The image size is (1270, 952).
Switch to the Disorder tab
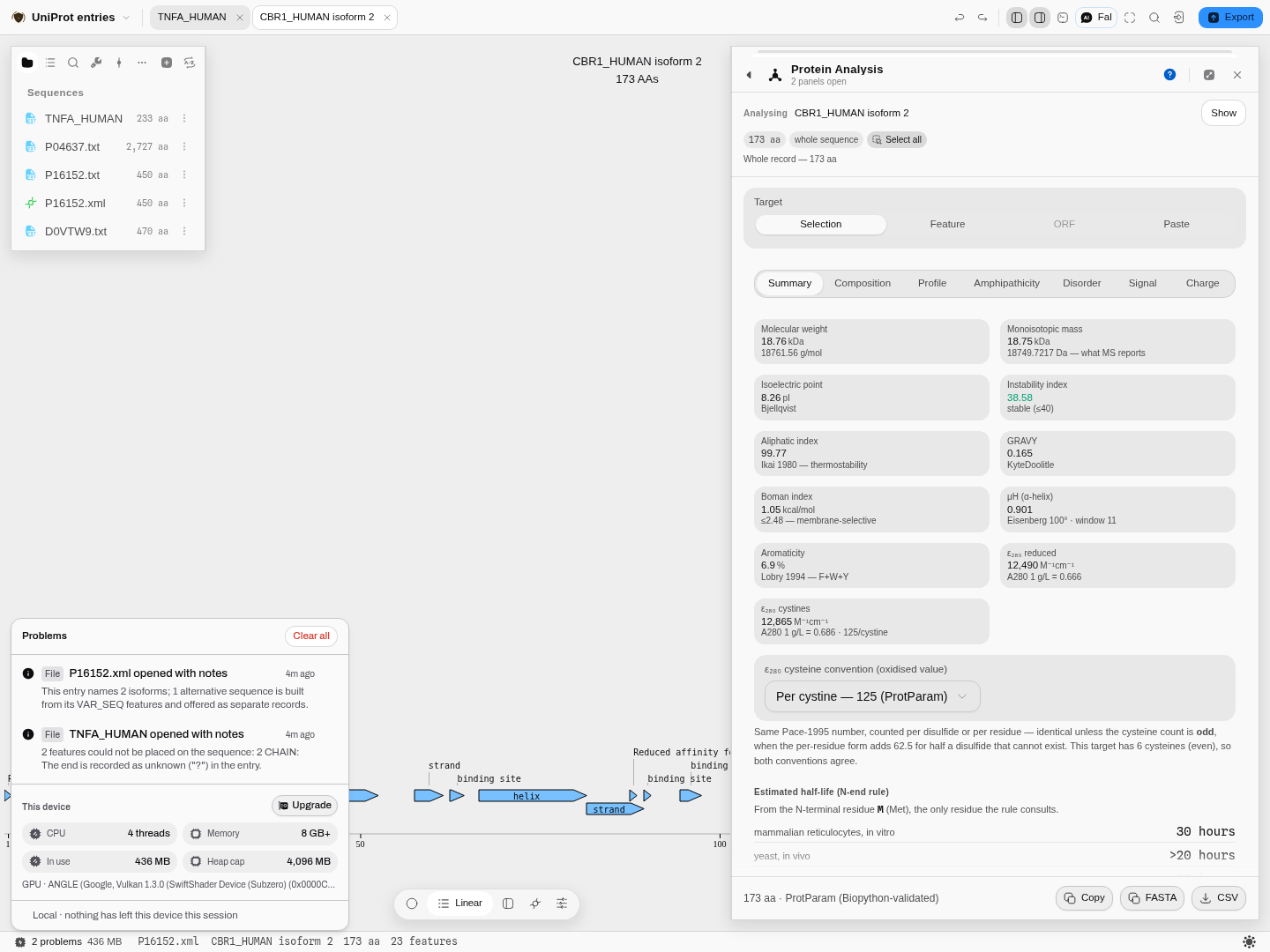tap(1082, 283)
